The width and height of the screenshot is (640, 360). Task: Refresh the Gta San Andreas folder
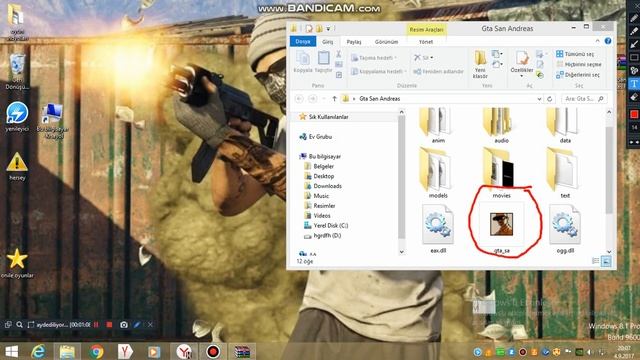[x=549, y=99]
